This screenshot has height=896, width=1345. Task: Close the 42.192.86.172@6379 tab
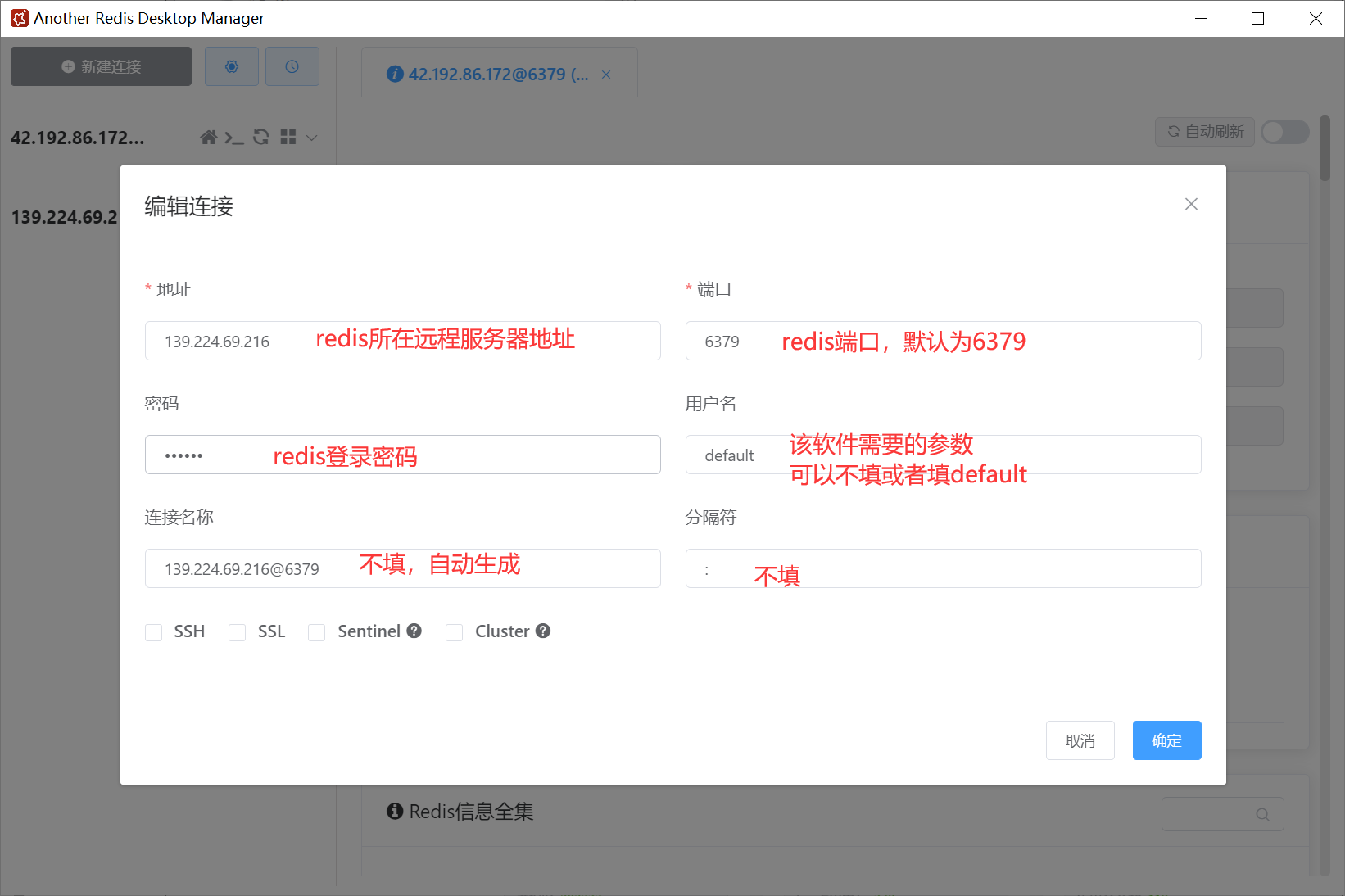(x=606, y=75)
